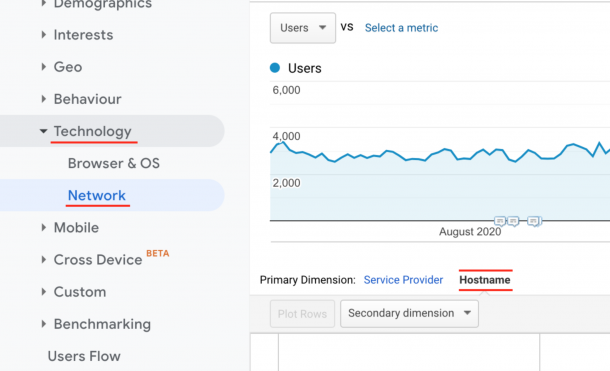The height and width of the screenshot is (371, 610).
Task: Open the Network report in sidebar
Action: 96,195
